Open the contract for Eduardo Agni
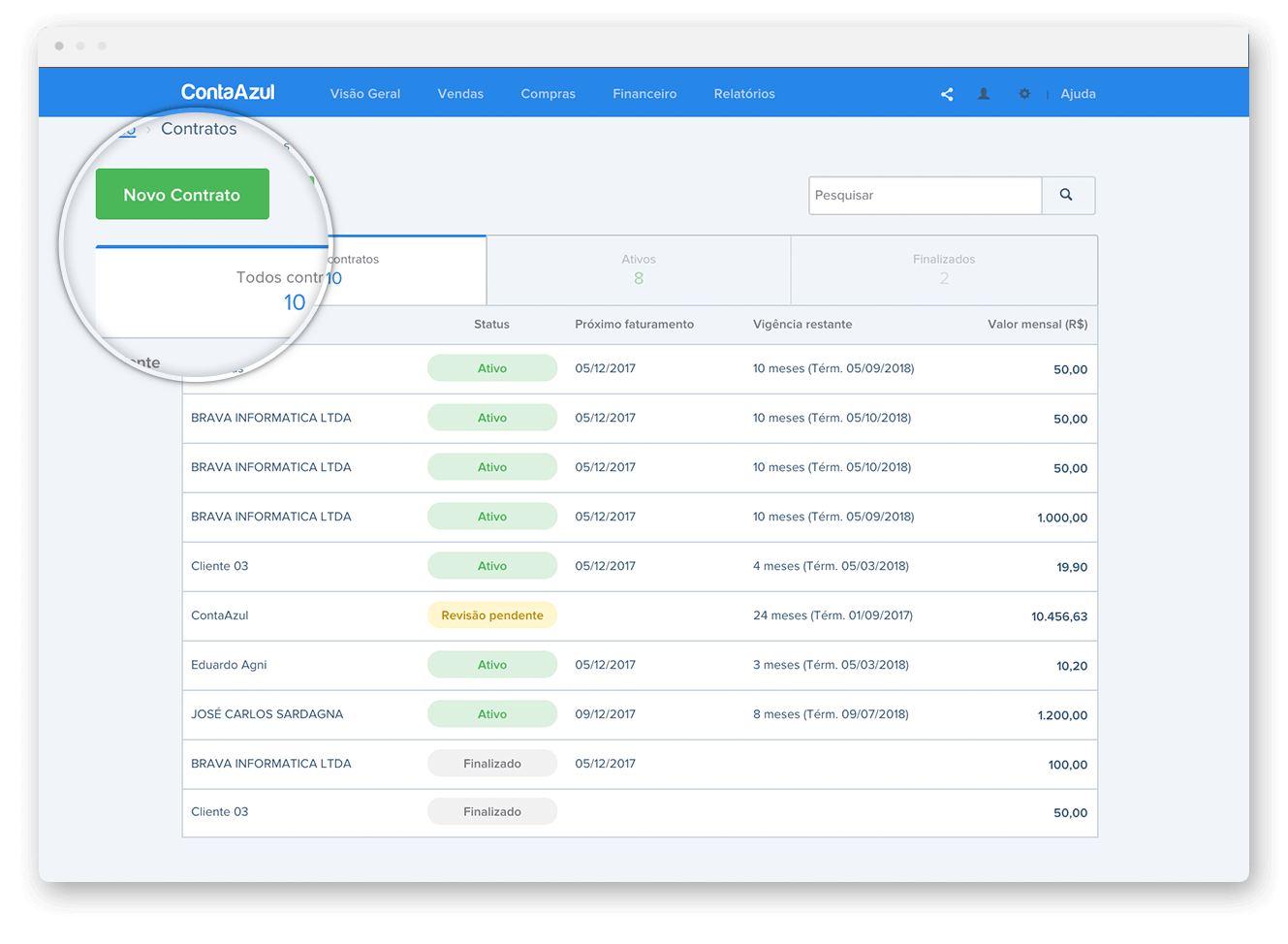This screenshot has height=944, width=1288. (x=229, y=664)
